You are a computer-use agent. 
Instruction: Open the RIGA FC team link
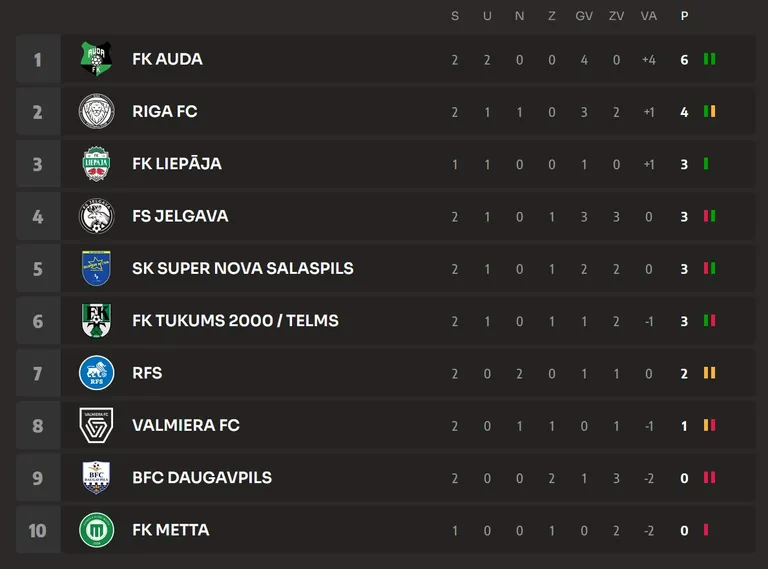point(165,112)
